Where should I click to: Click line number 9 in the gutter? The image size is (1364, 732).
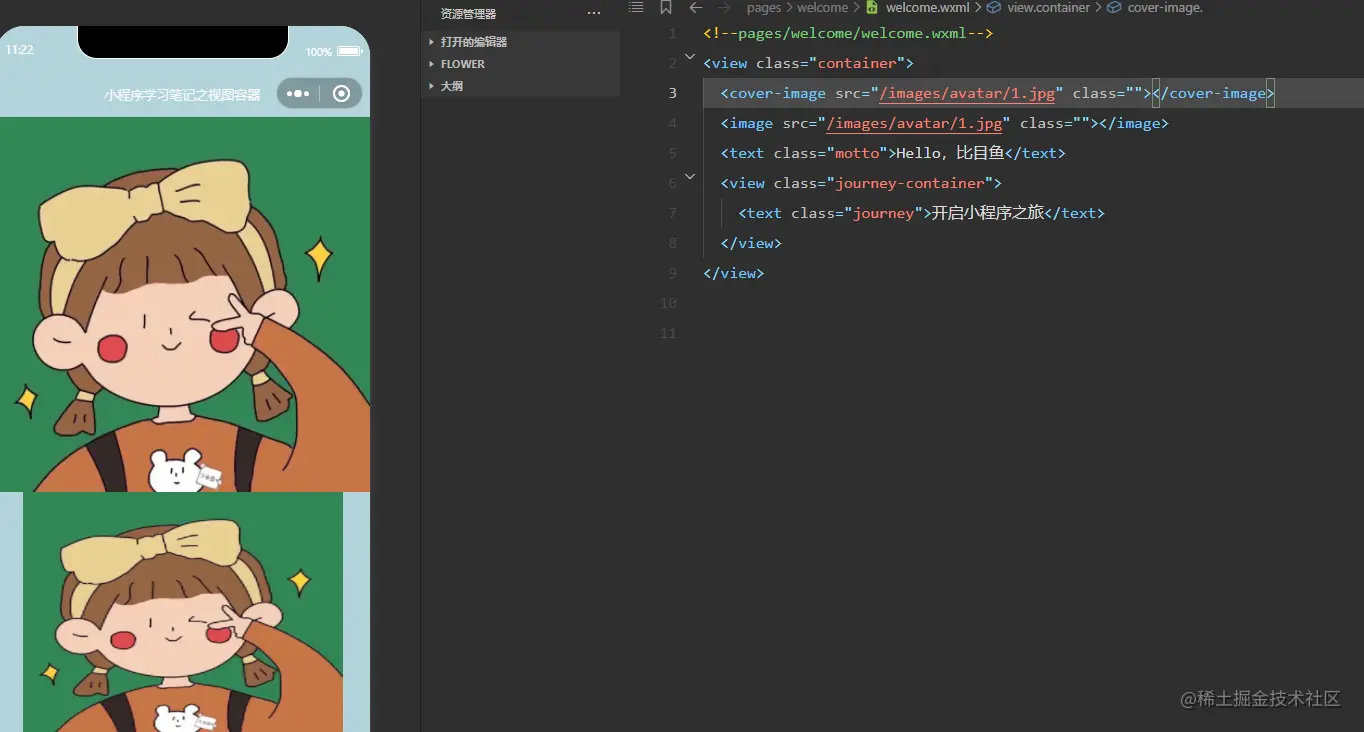[x=673, y=273]
